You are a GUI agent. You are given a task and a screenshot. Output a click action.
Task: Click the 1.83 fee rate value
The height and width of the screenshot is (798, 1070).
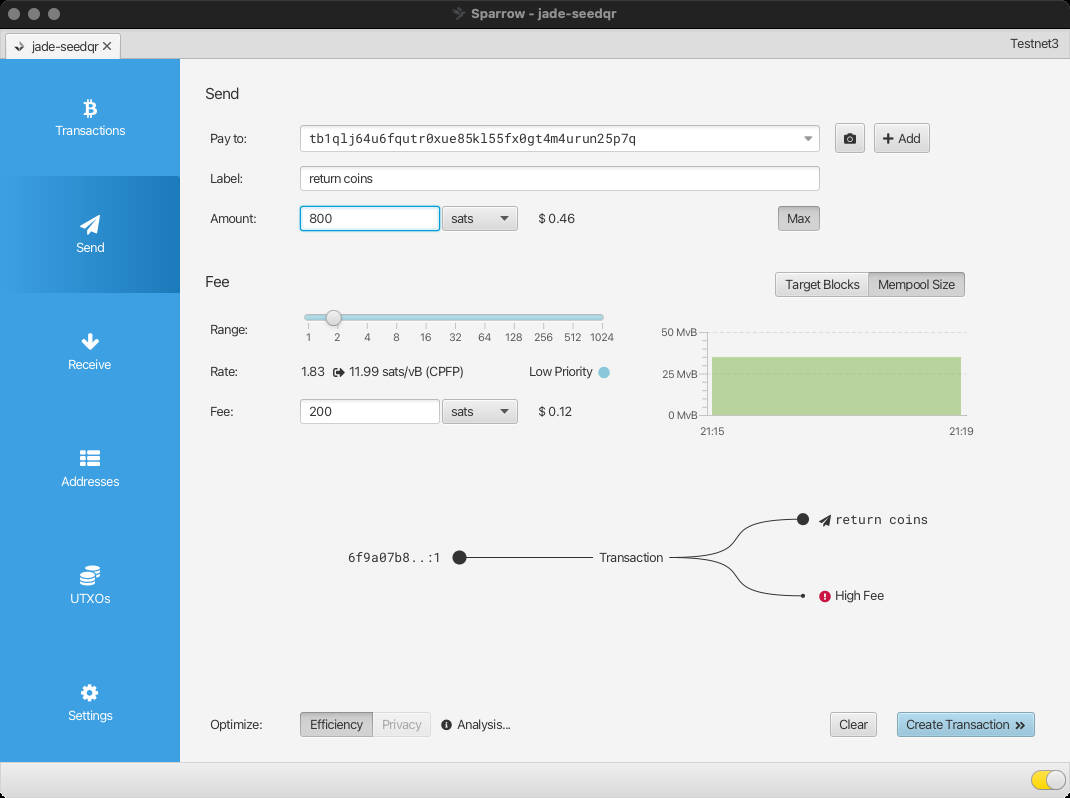(x=313, y=372)
